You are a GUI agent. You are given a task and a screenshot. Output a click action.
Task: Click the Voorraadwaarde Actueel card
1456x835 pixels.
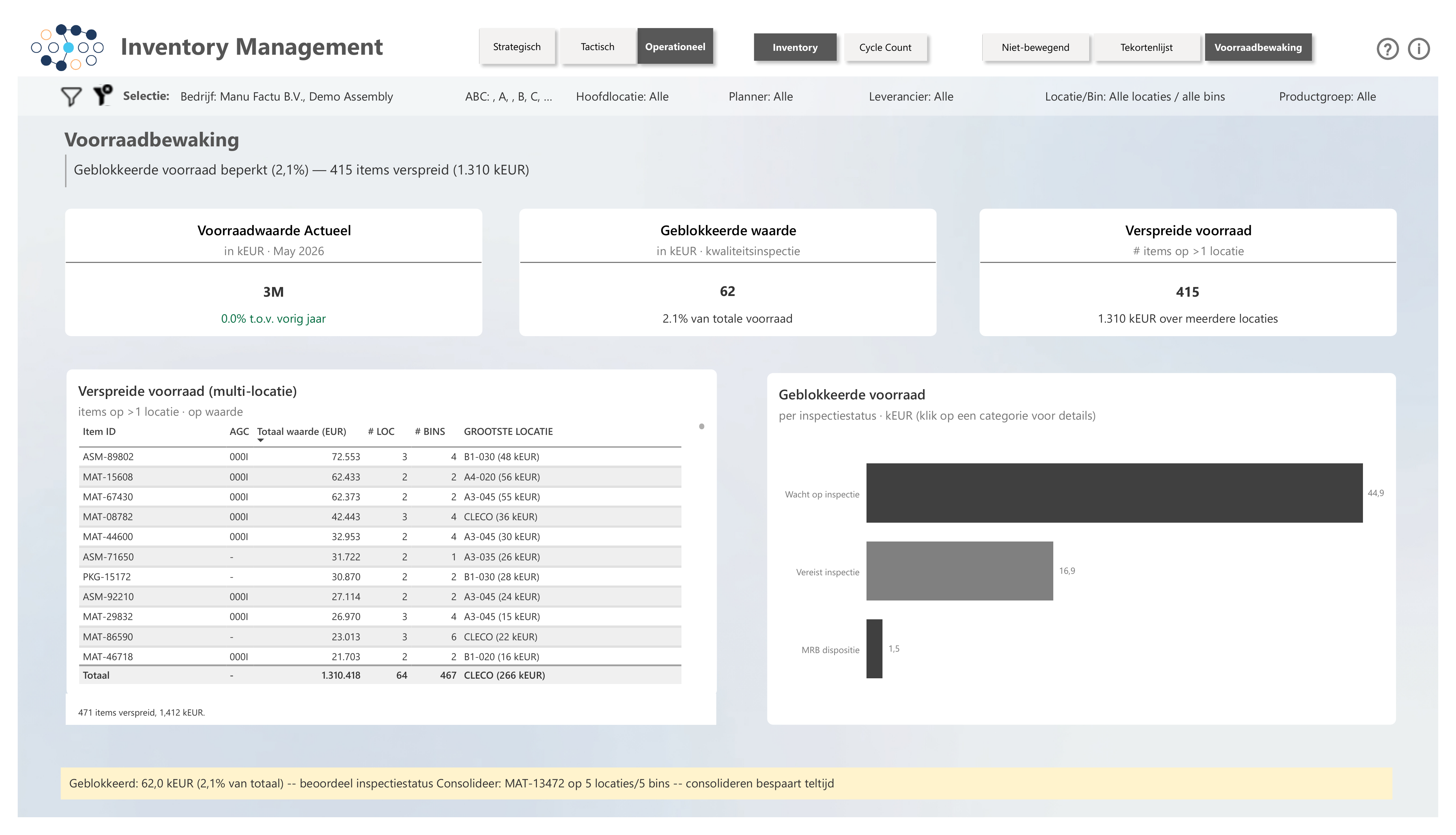273,273
